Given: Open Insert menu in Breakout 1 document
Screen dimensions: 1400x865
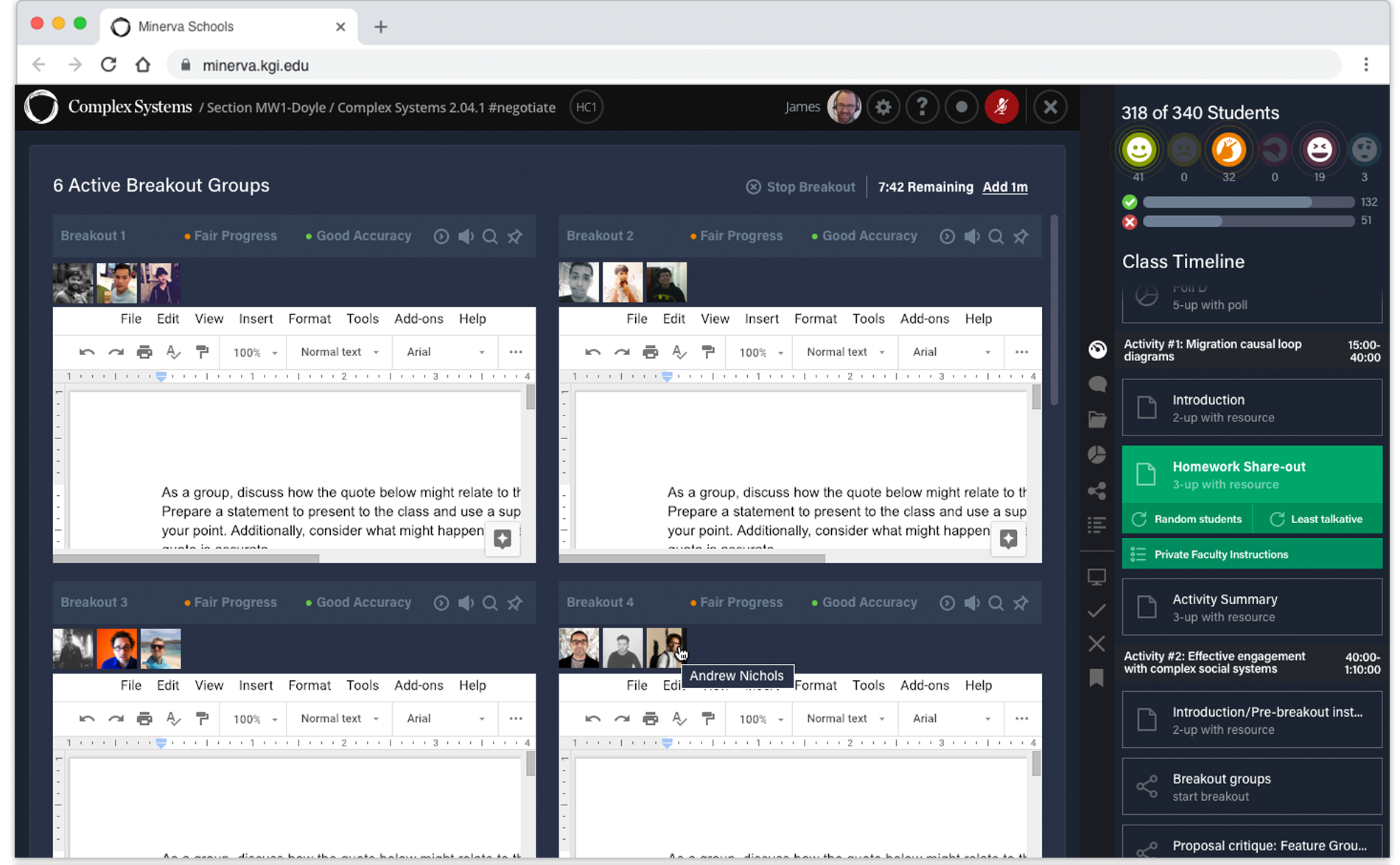Looking at the screenshot, I should pyautogui.click(x=256, y=319).
